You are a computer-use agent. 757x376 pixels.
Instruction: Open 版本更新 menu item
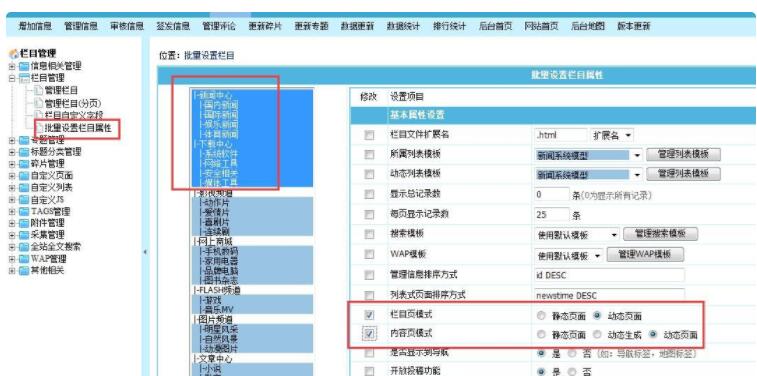(x=633, y=27)
